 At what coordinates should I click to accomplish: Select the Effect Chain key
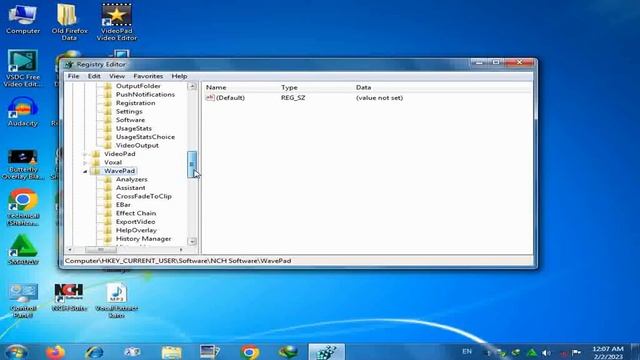136,213
